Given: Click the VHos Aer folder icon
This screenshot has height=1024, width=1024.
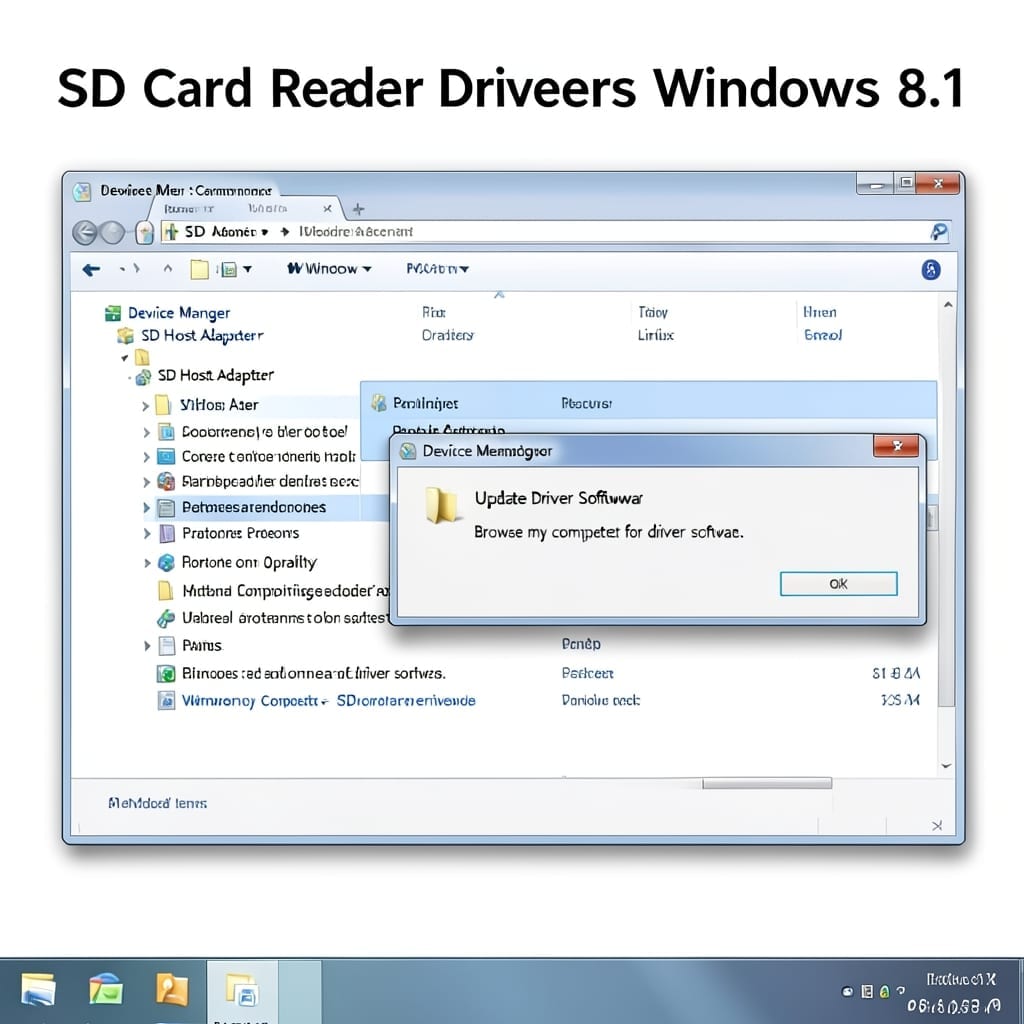Looking at the screenshot, I should pos(163,405).
